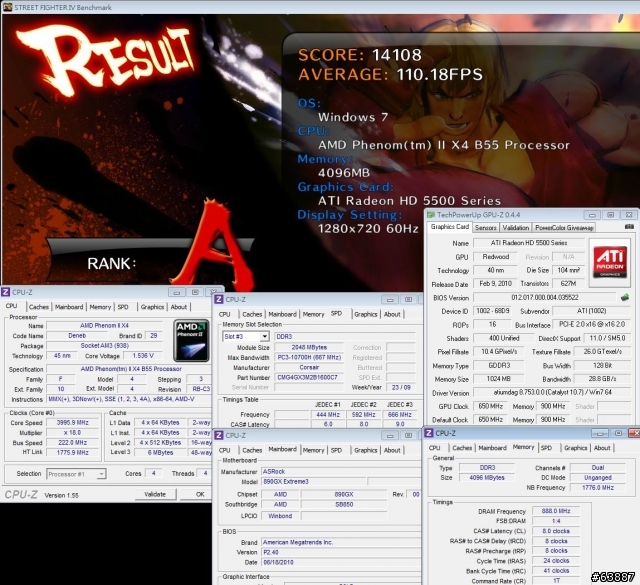Select the Graphics Card tab in GPU-Z
The width and height of the screenshot is (640, 585).
[x=449, y=227]
